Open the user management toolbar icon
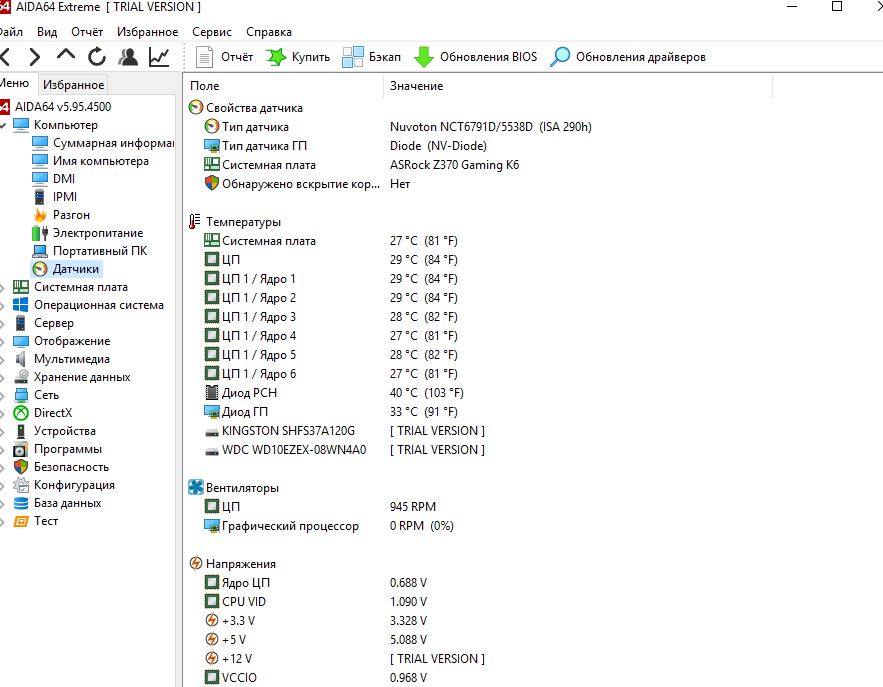The image size is (883, 687). pos(128,57)
